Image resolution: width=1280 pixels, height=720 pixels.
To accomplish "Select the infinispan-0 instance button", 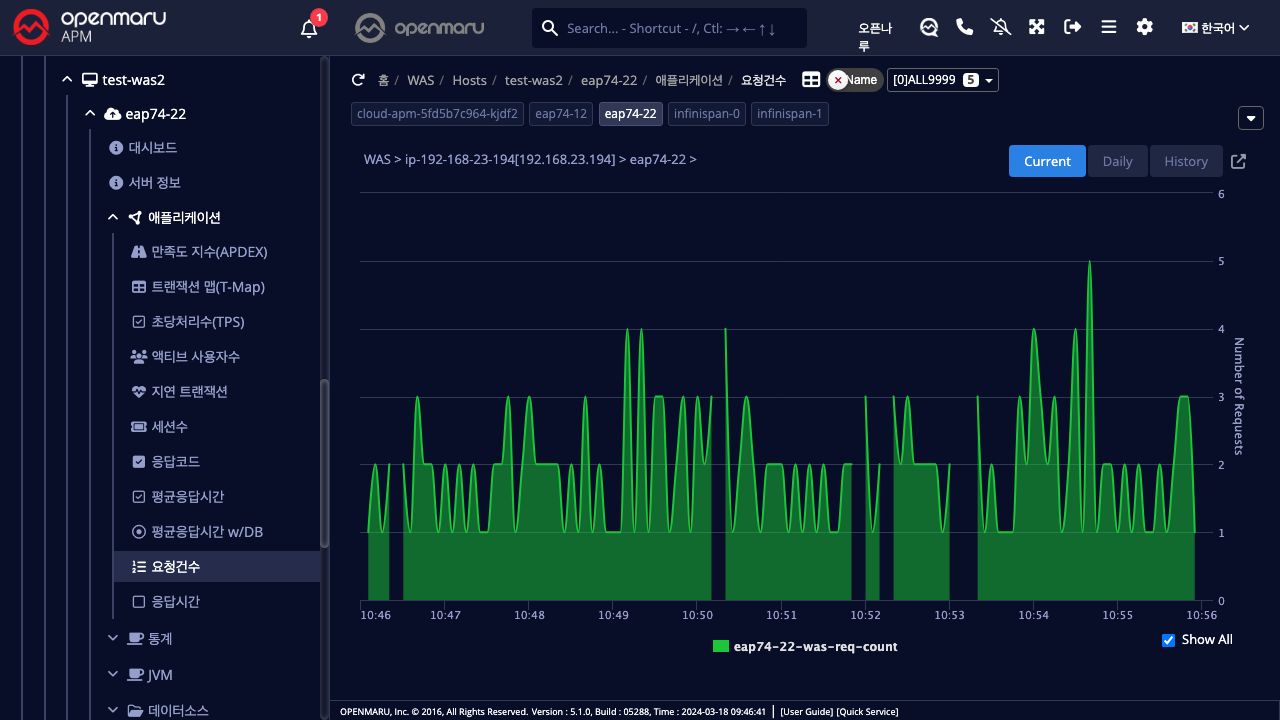I will point(707,114).
